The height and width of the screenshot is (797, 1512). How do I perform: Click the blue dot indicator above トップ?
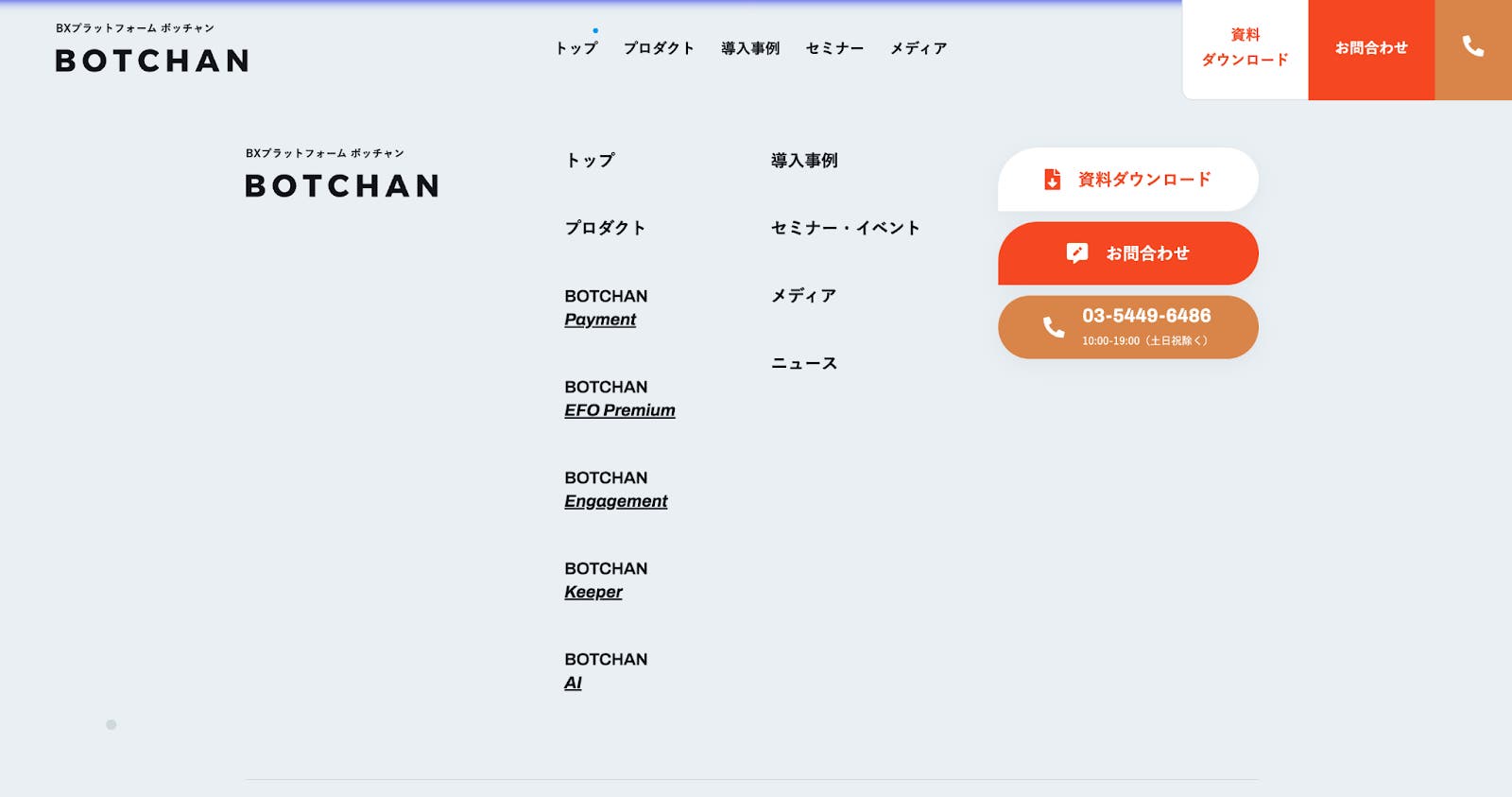[594, 29]
